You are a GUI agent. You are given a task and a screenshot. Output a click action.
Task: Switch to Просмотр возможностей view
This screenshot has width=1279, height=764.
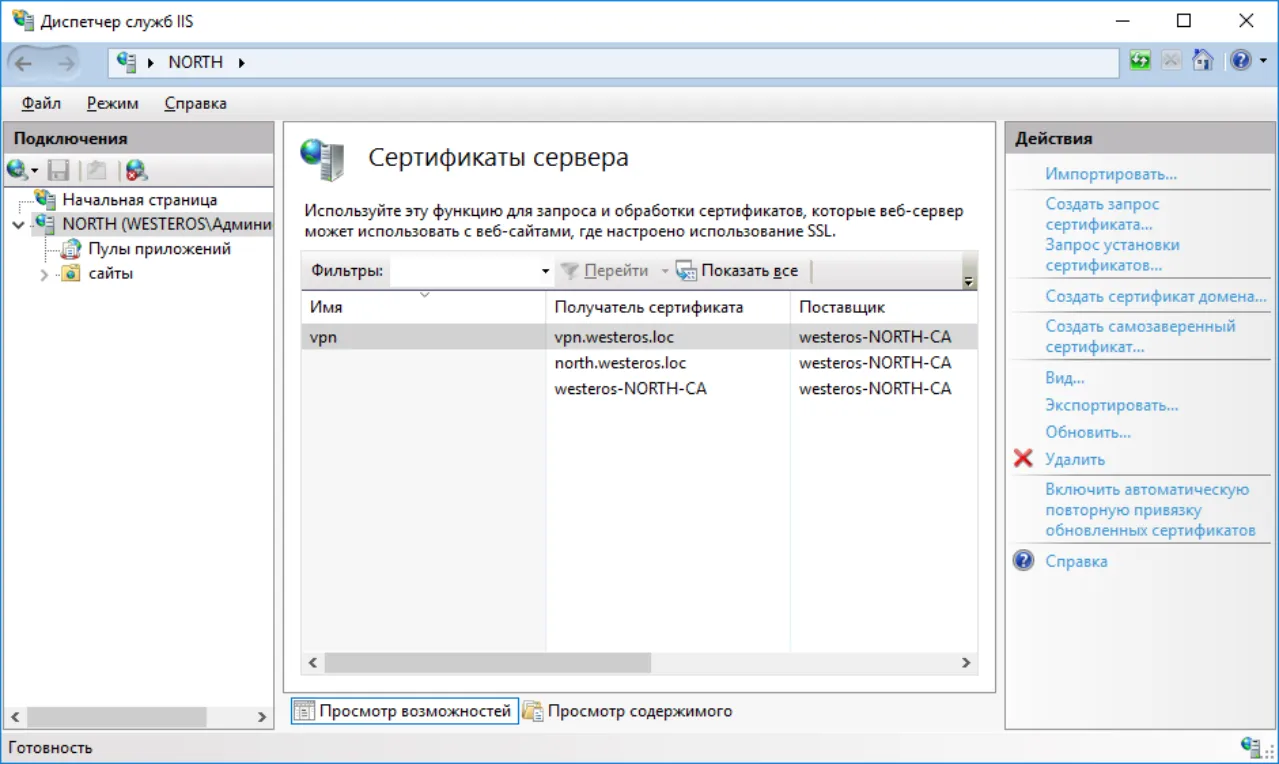pos(404,711)
